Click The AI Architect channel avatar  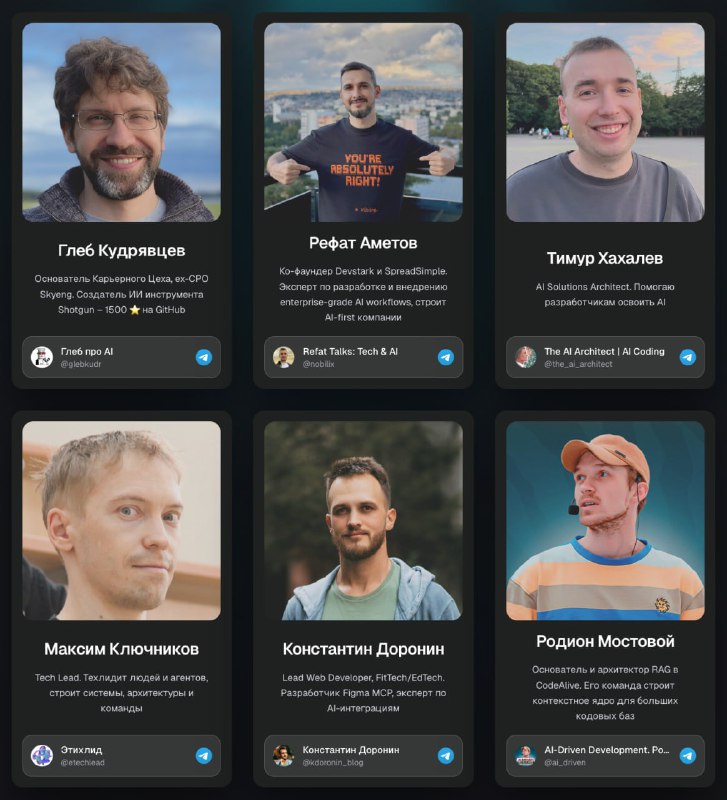pyautogui.click(x=525, y=357)
